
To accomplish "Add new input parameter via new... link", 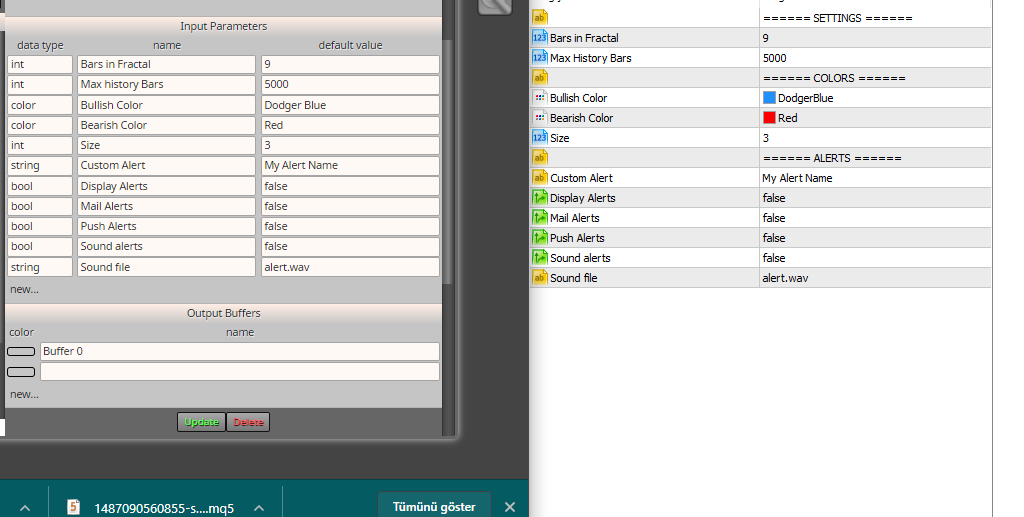I will coord(24,289).
